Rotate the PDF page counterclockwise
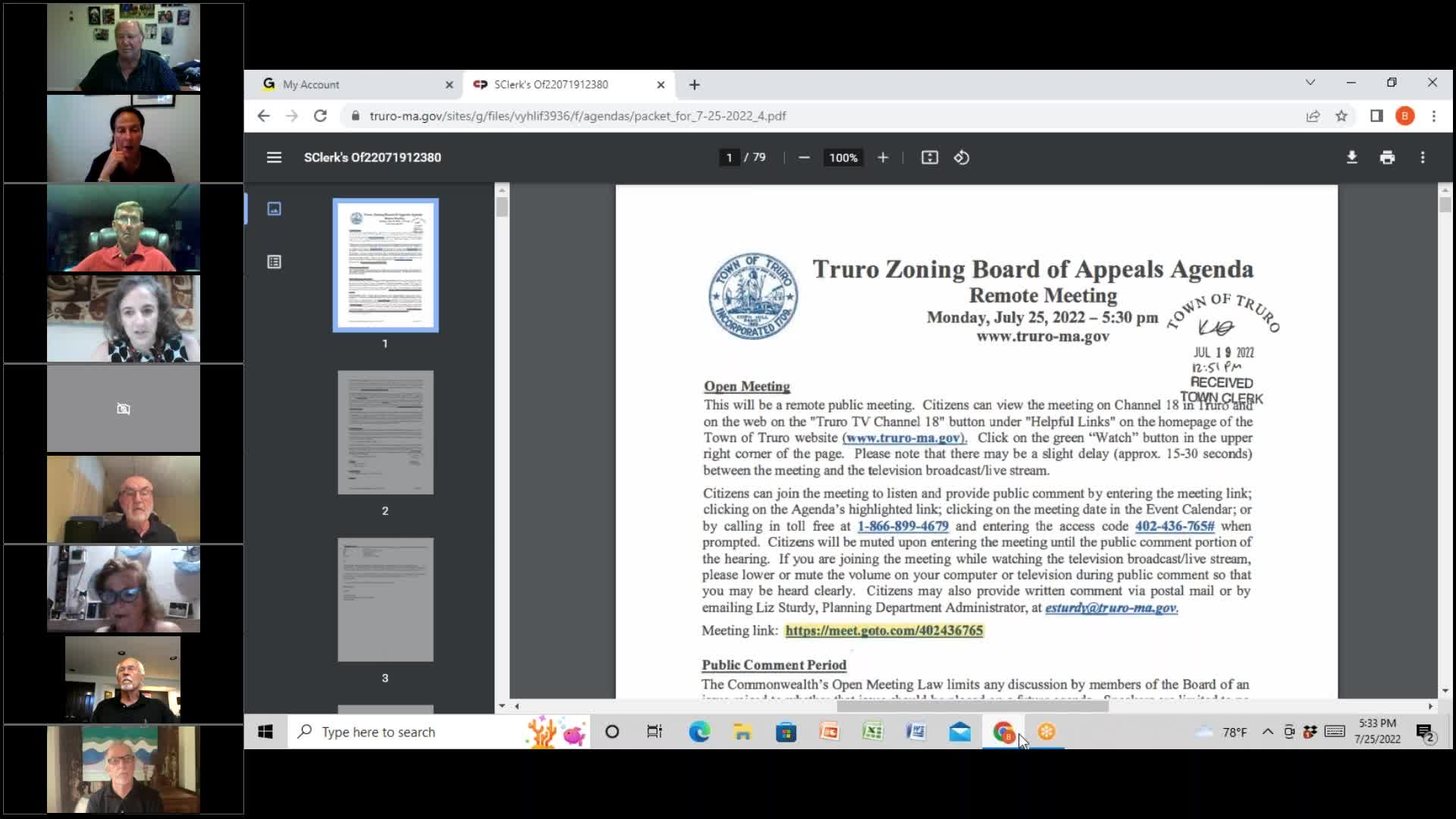 click(962, 158)
